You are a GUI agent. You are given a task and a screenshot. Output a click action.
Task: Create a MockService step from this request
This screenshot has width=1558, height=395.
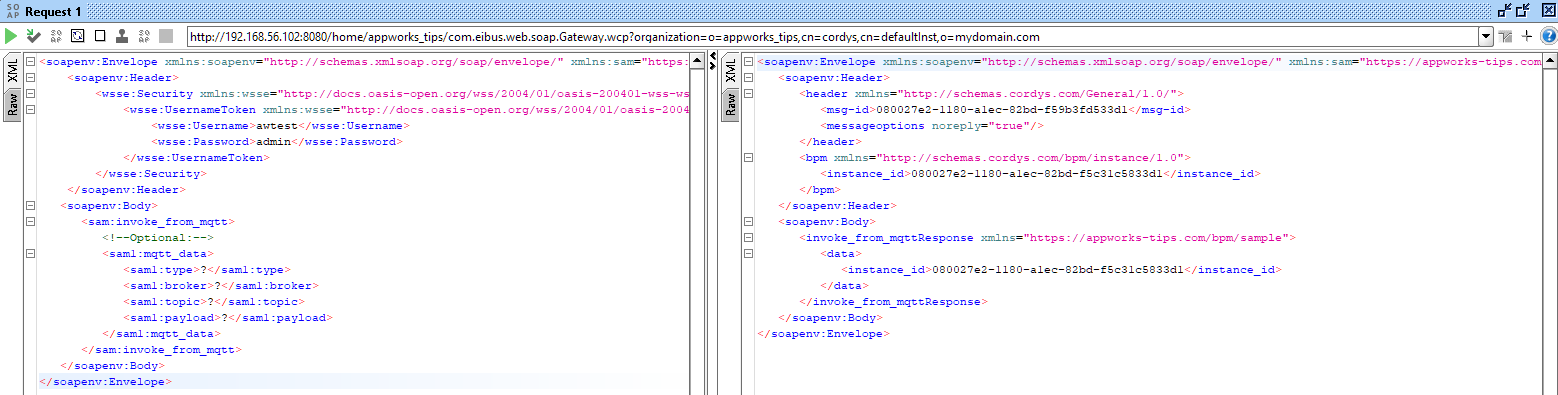[55, 36]
